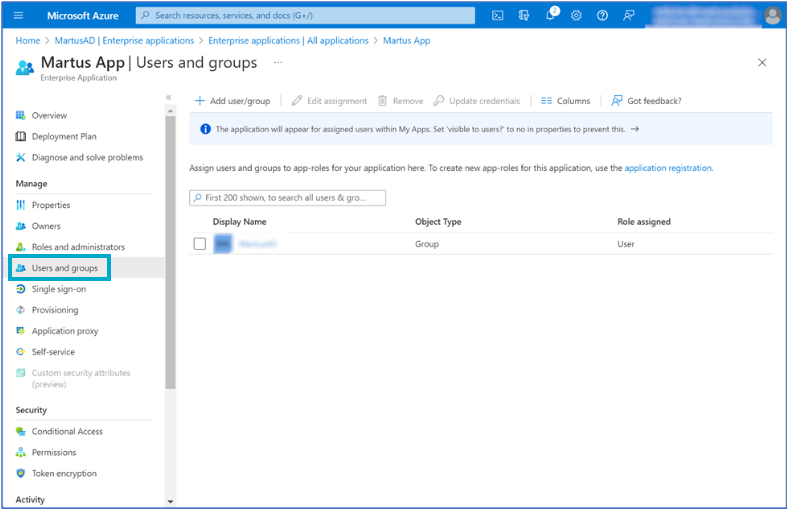Click the Application proxy icon

click(x=21, y=331)
